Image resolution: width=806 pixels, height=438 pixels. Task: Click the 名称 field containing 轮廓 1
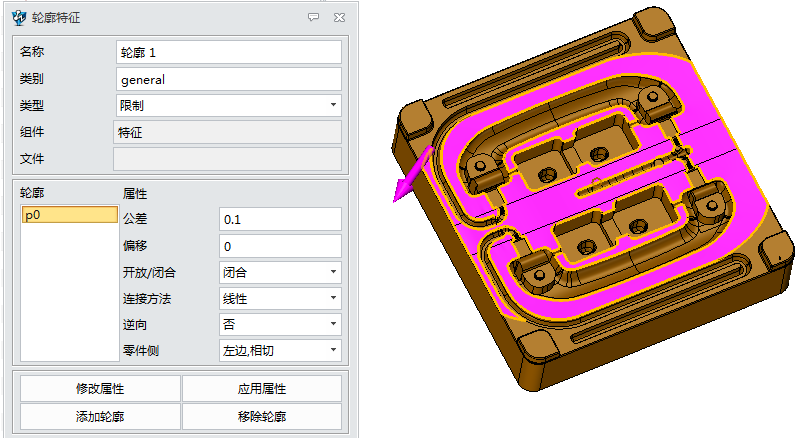point(229,52)
